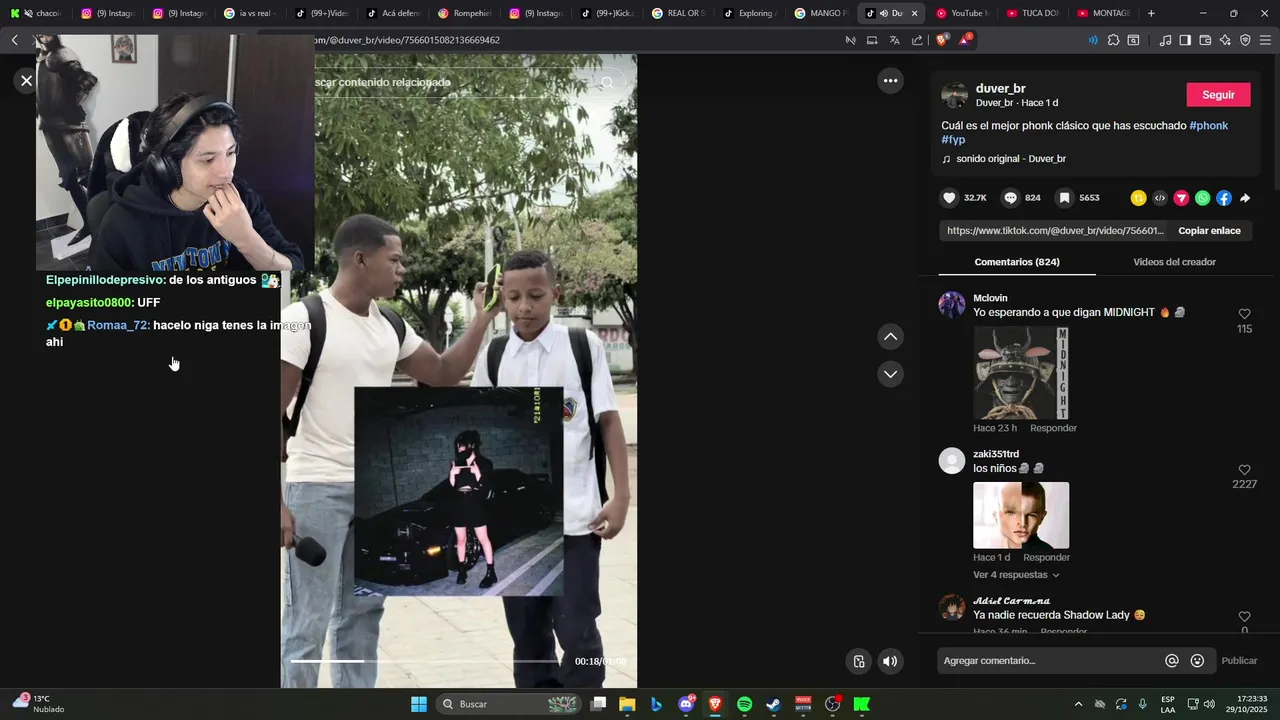Toggle the auto-scroll icon beside volume
Viewport: 1280px width, 720px height.
point(858,661)
